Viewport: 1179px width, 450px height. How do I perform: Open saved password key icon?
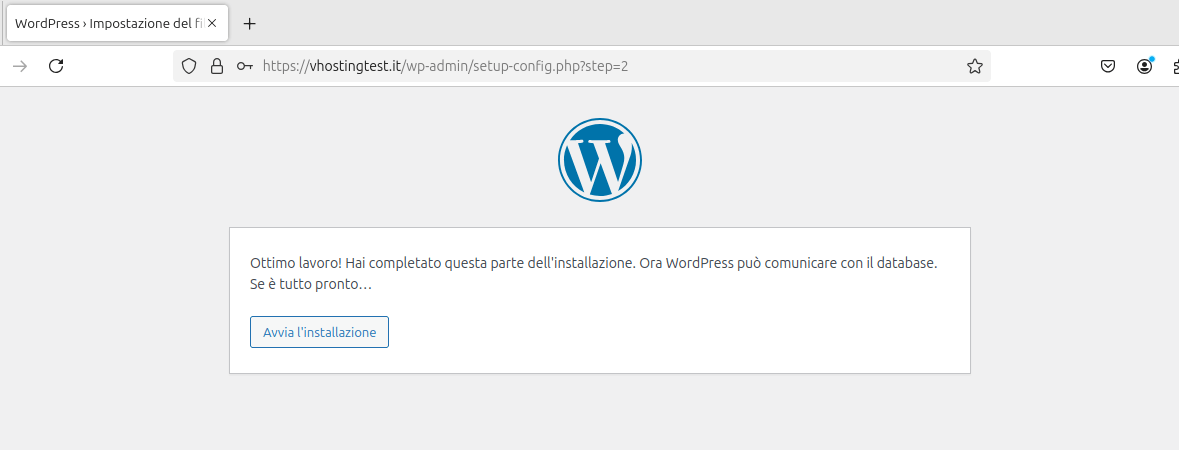pyautogui.click(x=244, y=66)
